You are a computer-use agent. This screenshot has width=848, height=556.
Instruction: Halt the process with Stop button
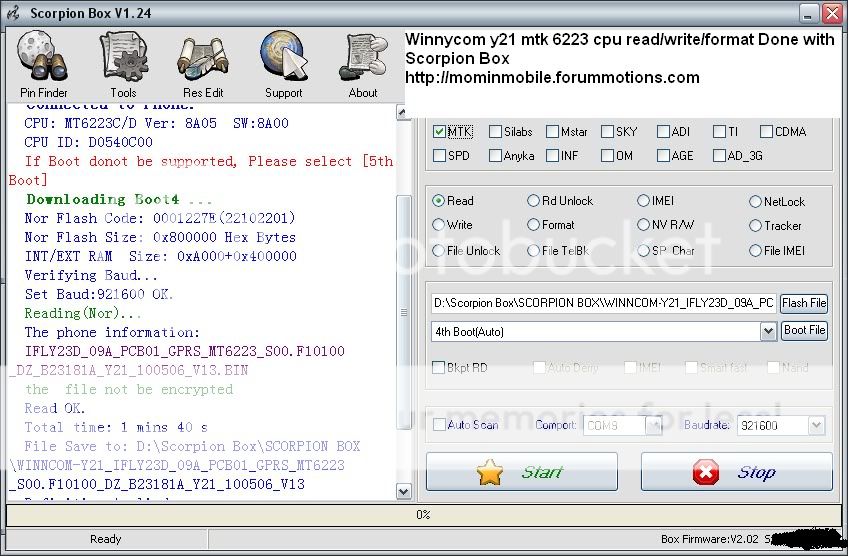(x=737, y=472)
